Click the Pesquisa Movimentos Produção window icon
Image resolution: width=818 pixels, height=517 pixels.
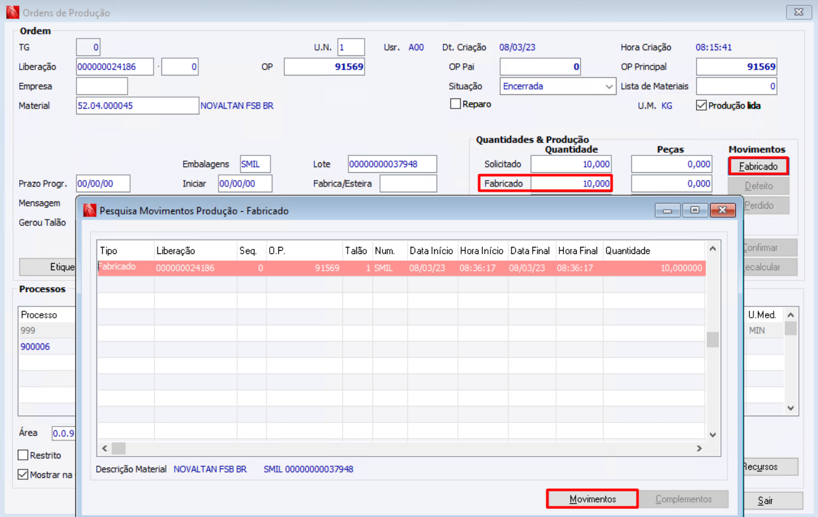(90, 210)
